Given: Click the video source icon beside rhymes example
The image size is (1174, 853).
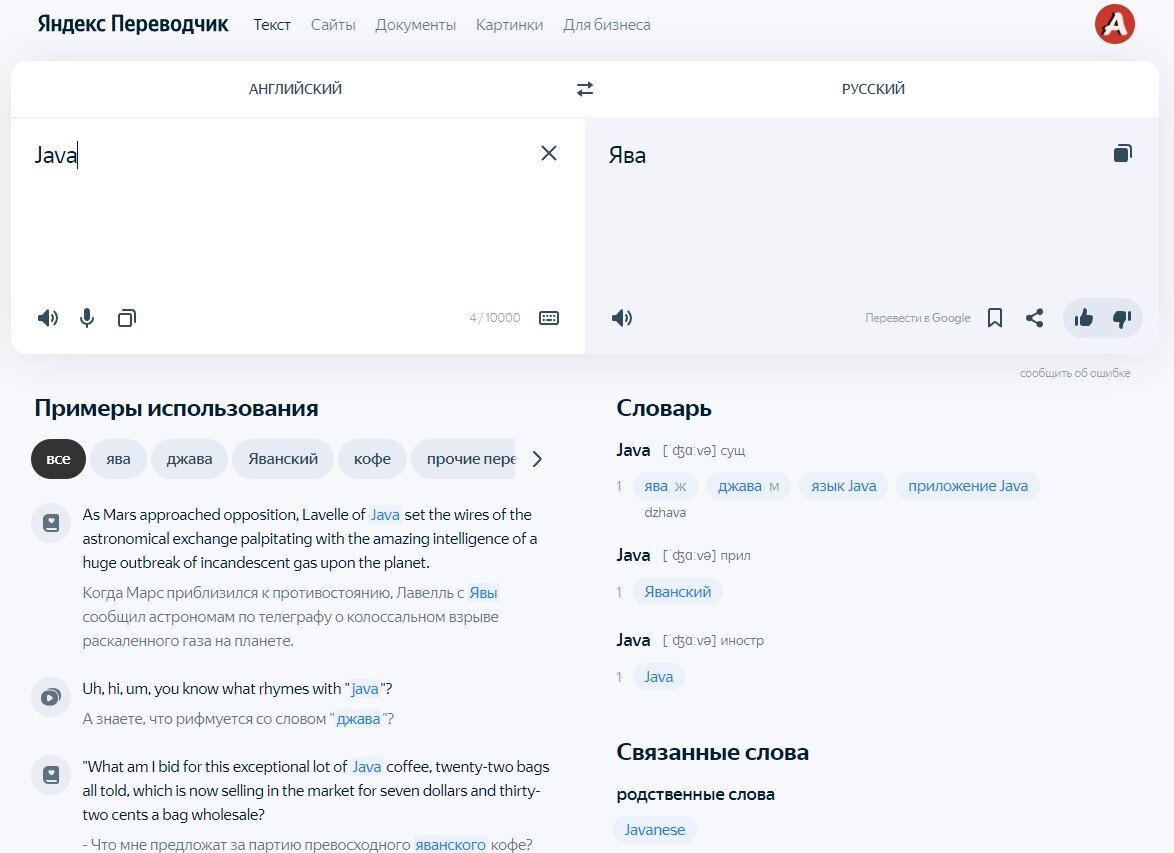Looking at the screenshot, I should pos(51,697).
